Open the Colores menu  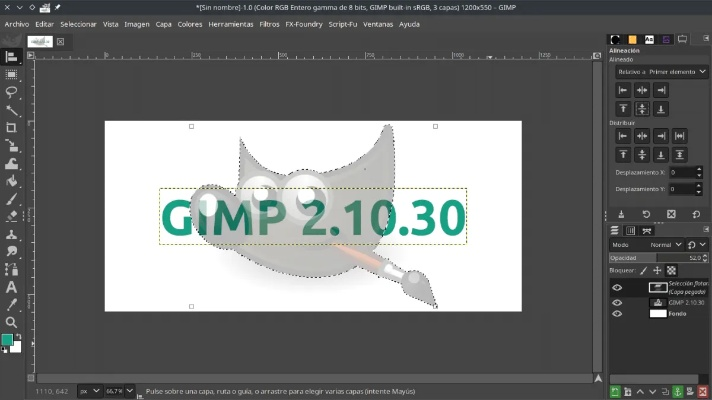(190, 25)
